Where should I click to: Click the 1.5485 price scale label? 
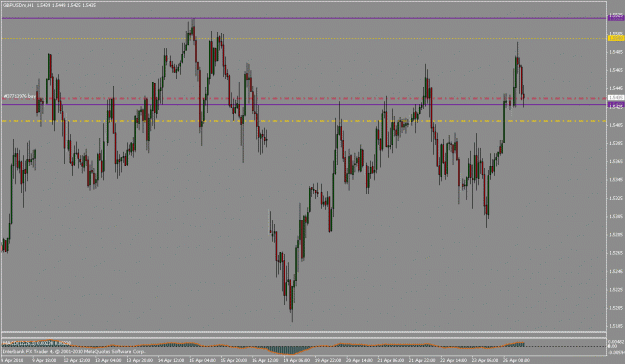[616, 52]
